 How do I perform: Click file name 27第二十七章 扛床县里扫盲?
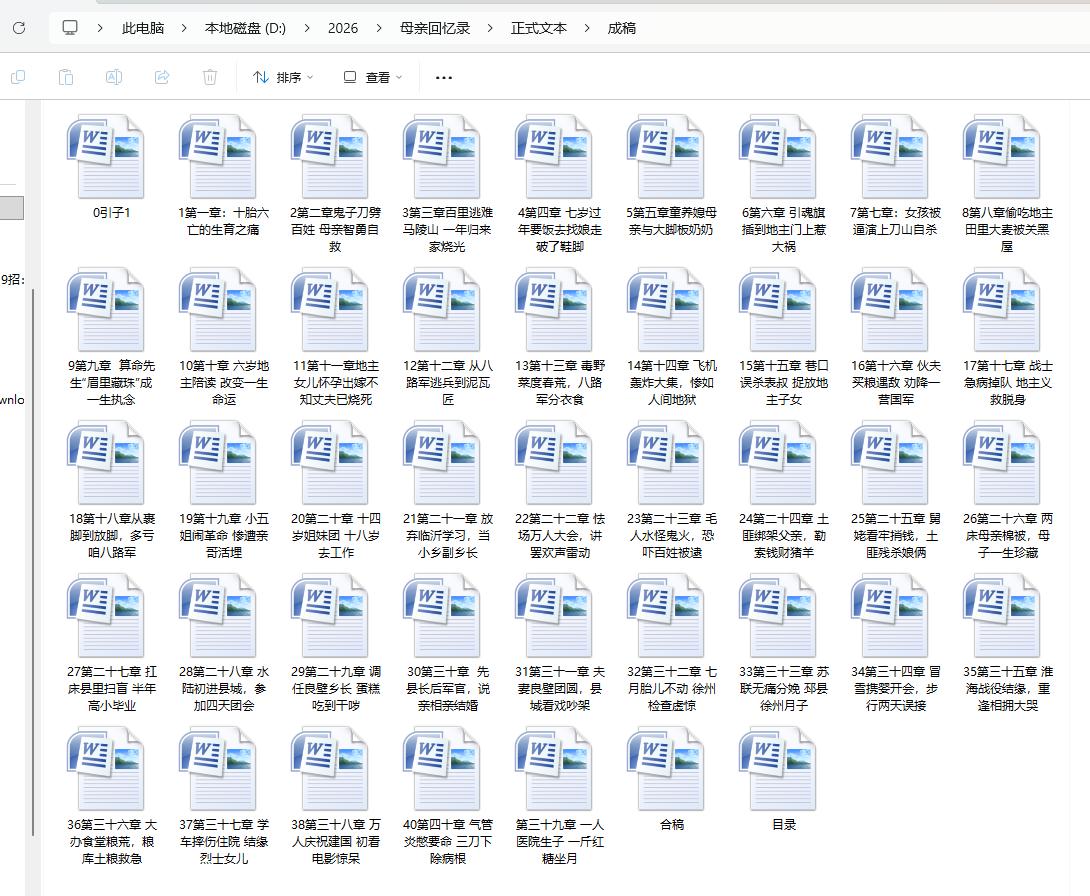[x=112, y=688]
